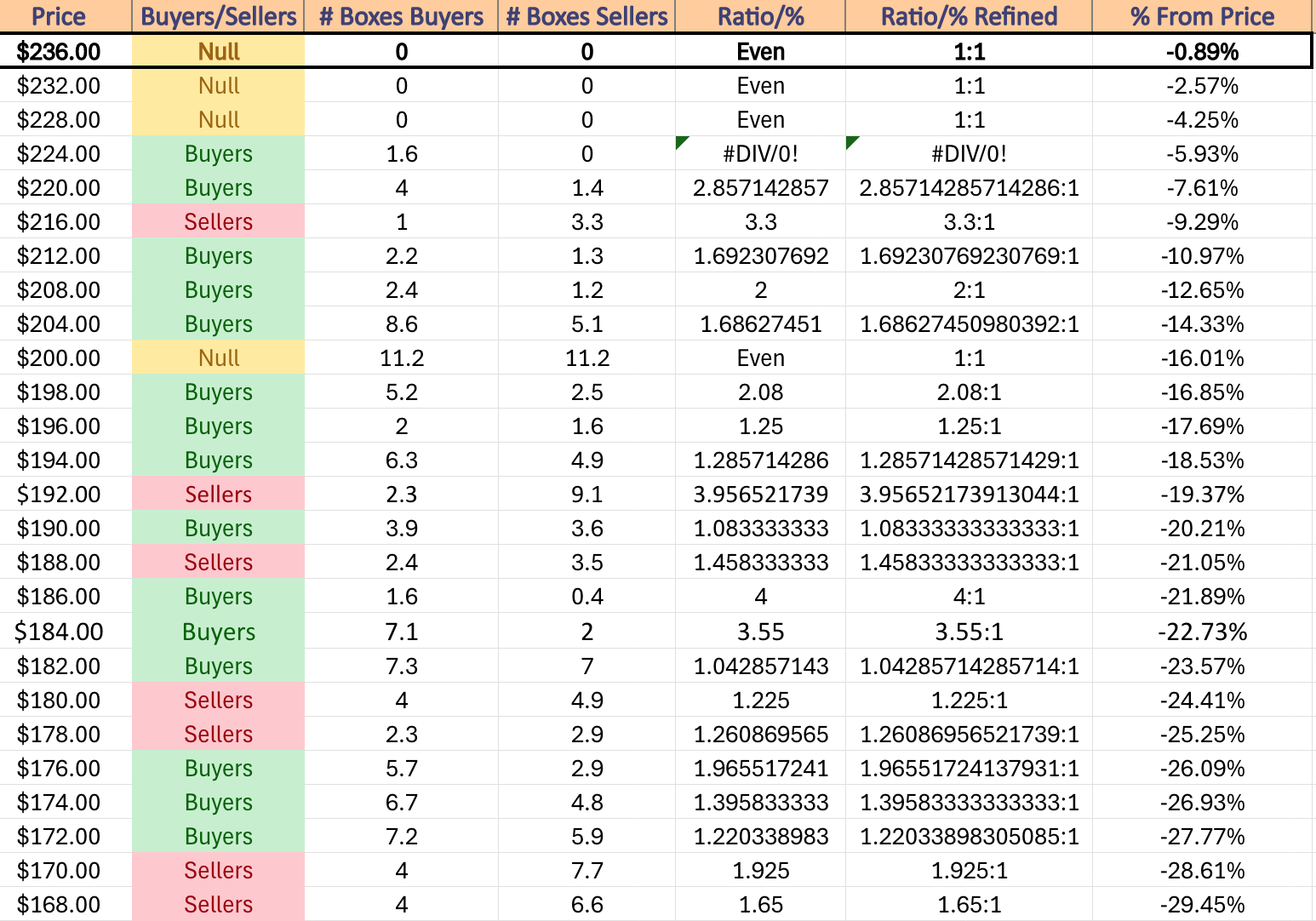The height and width of the screenshot is (921, 1316).
Task: Select the 4:1 refined ratio cell
Action: click(x=969, y=596)
